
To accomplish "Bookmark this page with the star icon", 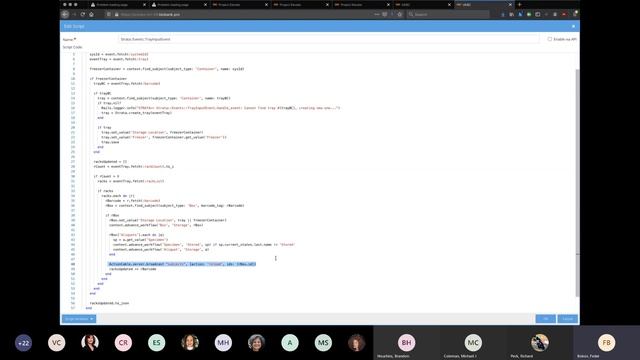I will (x=400, y=14).
